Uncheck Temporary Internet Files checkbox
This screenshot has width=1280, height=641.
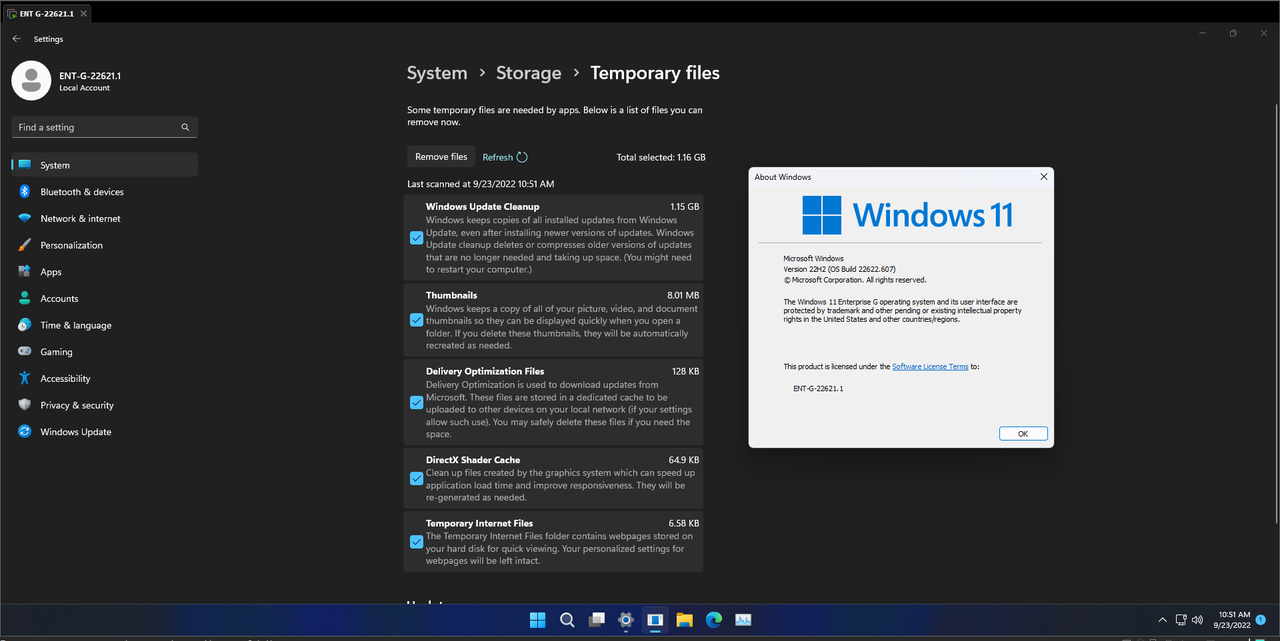pyautogui.click(x=416, y=542)
